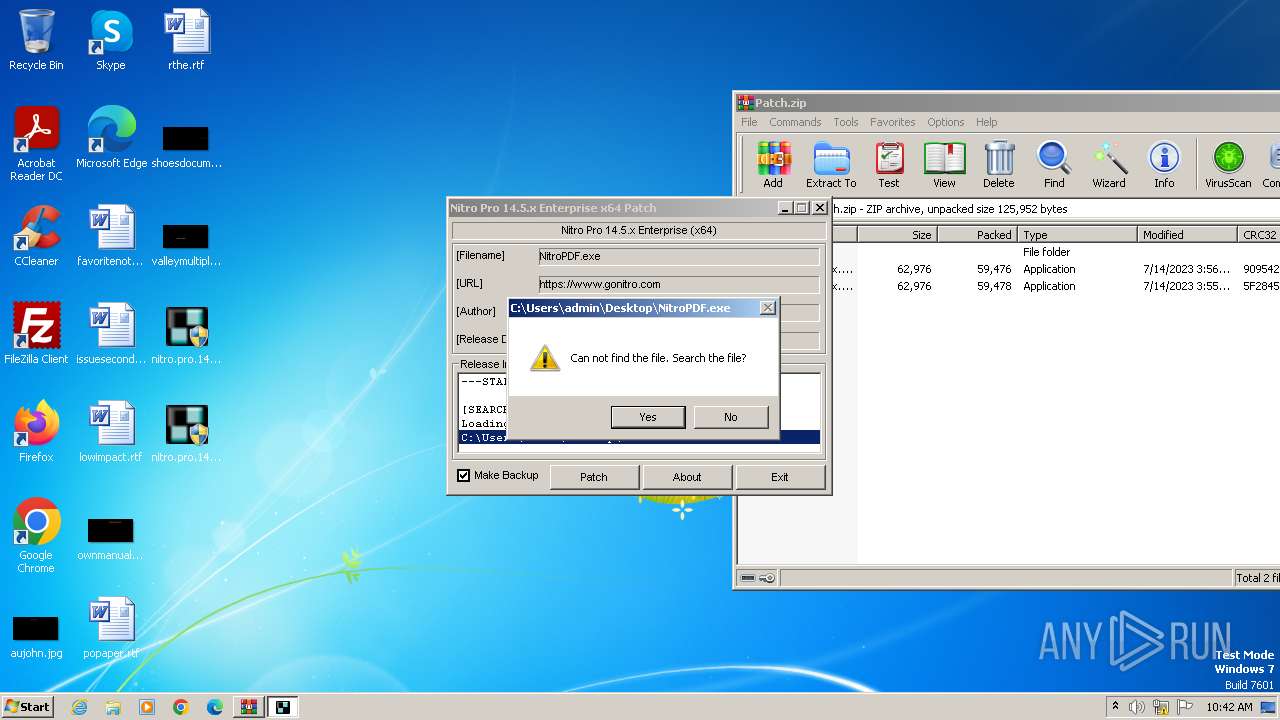This screenshot has height=720, width=1280.
Task: Open Favorites menu in WinRAR
Action: [893, 122]
